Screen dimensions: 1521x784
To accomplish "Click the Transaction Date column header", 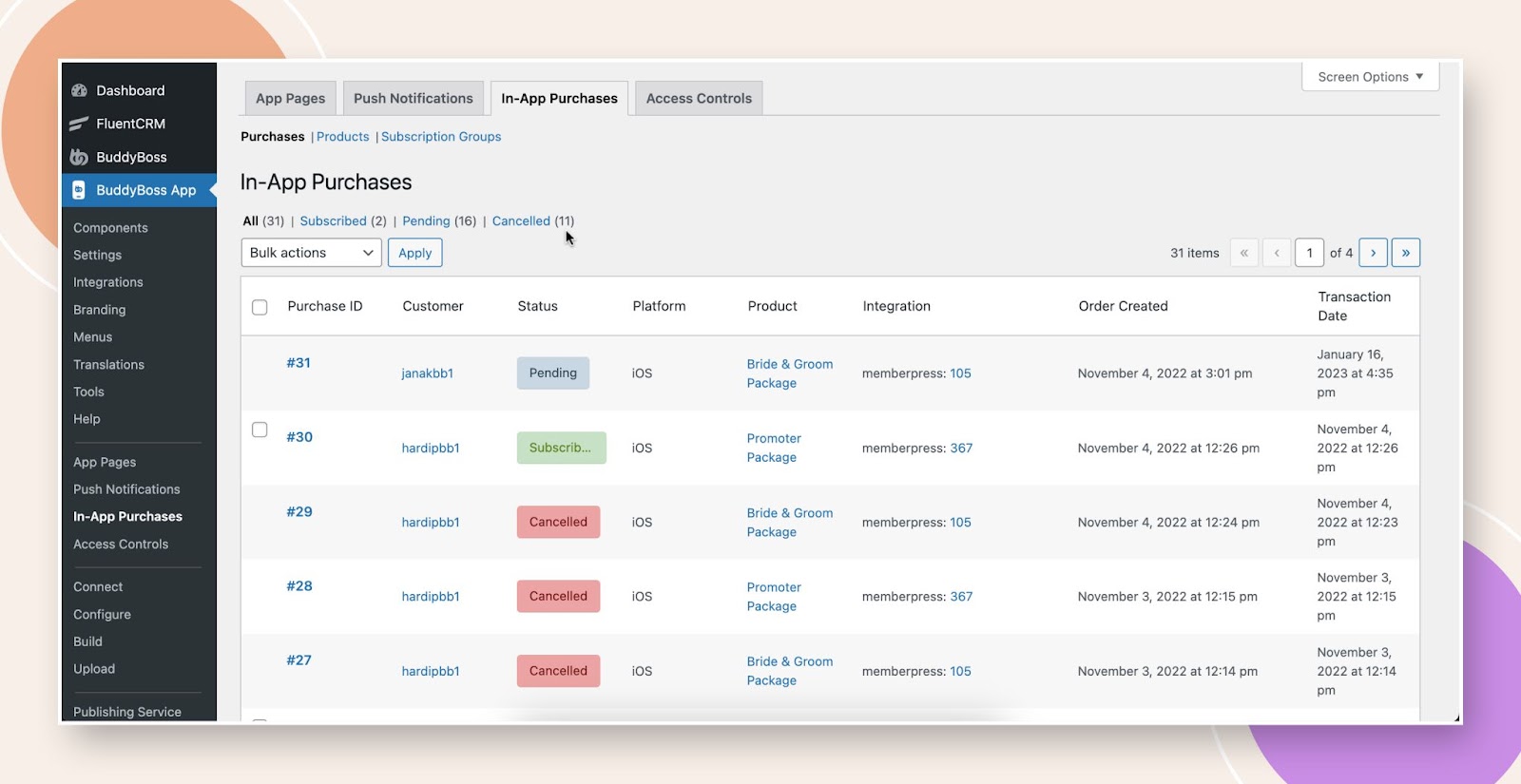I will pos(1354,306).
